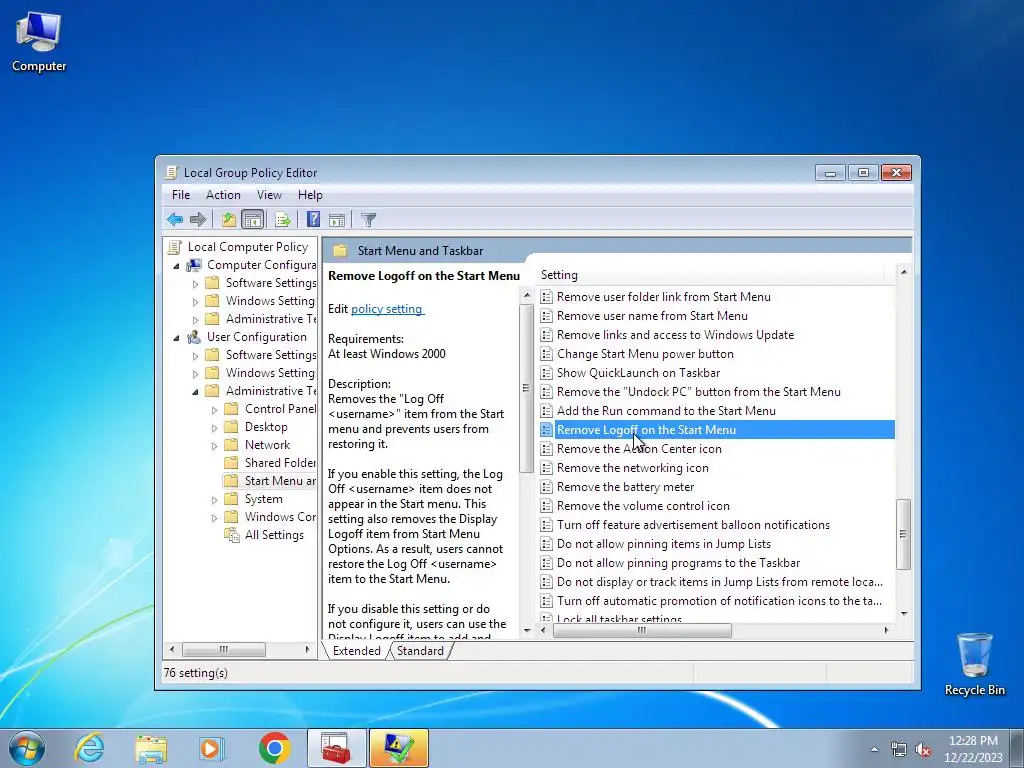The height and width of the screenshot is (768, 1024).
Task: Select Remove user folder link from Start Menu
Action: click(664, 296)
